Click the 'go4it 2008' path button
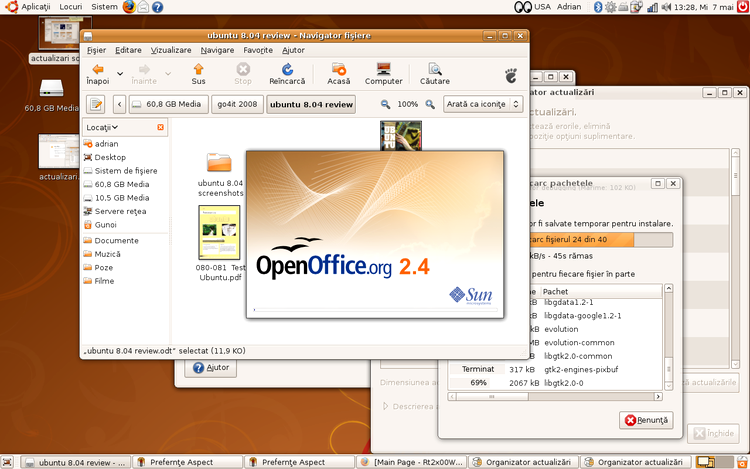This screenshot has width=750, height=469. [237, 104]
